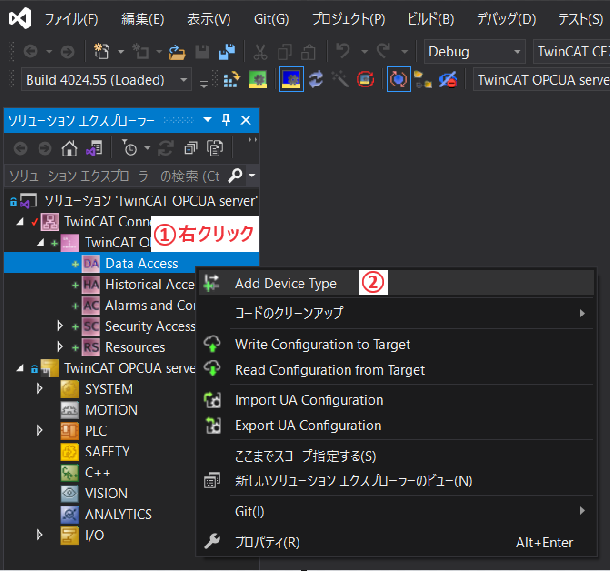The height and width of the screenshot is (571, 610).
Task: Click the Open File folder icon
Action: coord(177,52)
